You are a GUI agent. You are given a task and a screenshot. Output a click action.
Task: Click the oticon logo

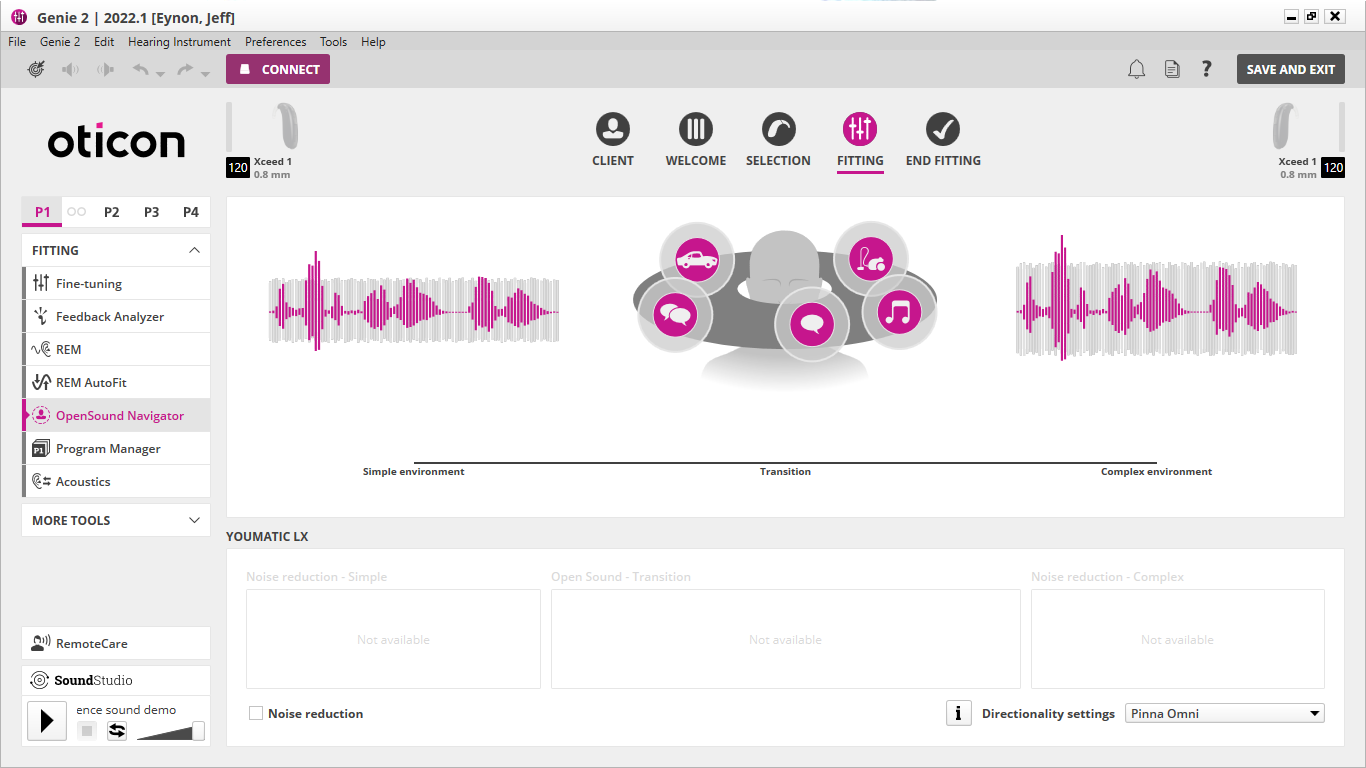[116, 142]
